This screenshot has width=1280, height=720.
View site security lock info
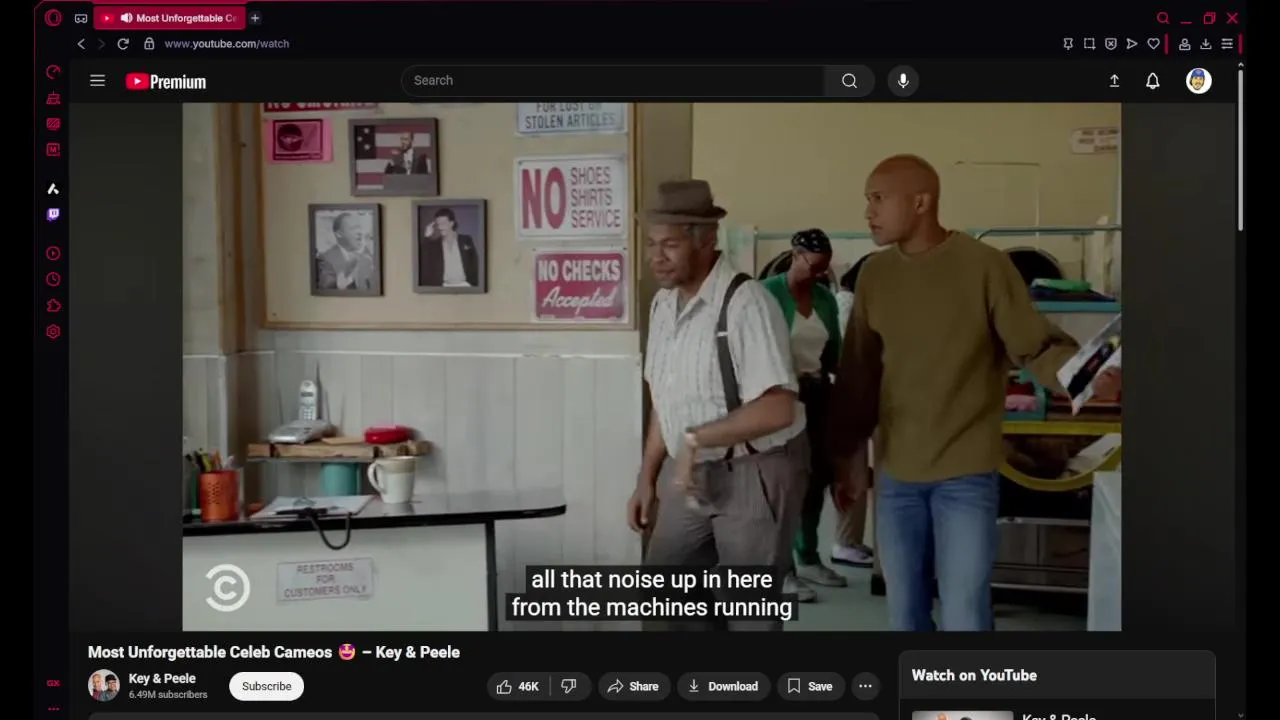point(149,44)
